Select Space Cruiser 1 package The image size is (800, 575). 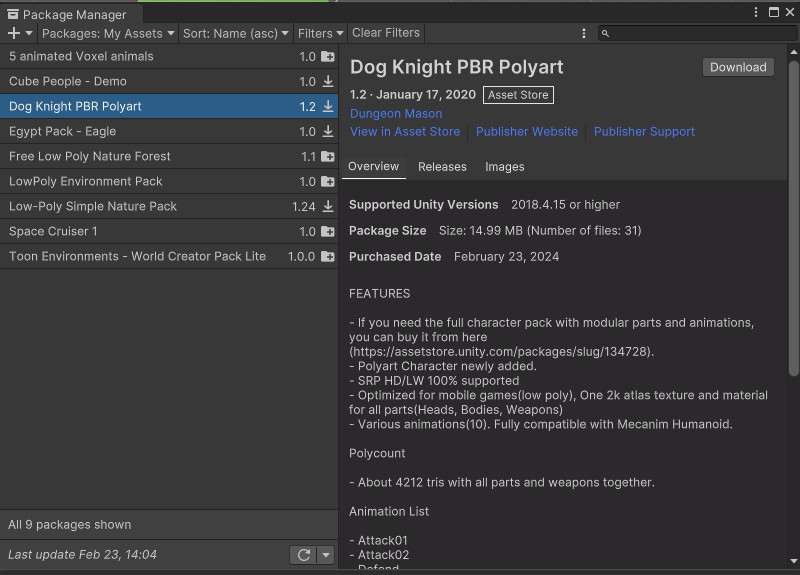(169, 231)
